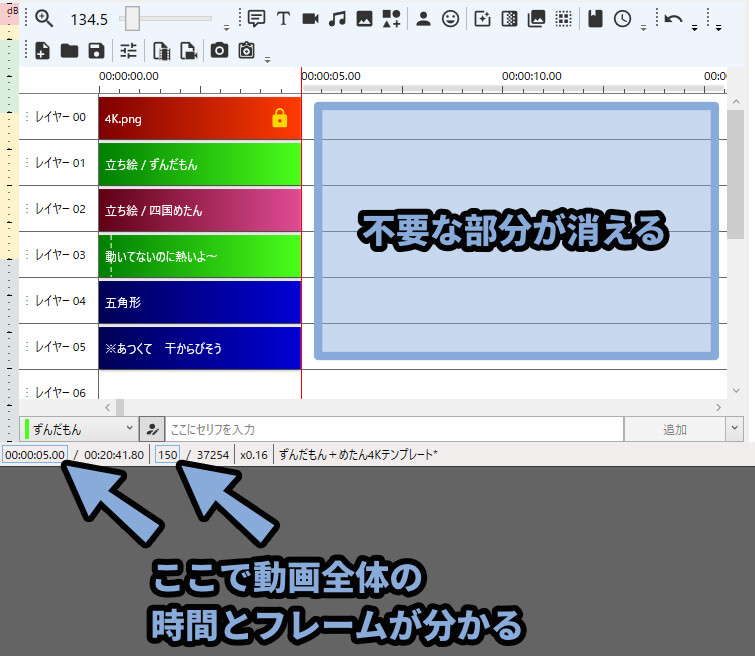The height and width of the screenshot is (656, 755).
Task: Click vertical scrollbar up arrow
Action: pos(736,102)
